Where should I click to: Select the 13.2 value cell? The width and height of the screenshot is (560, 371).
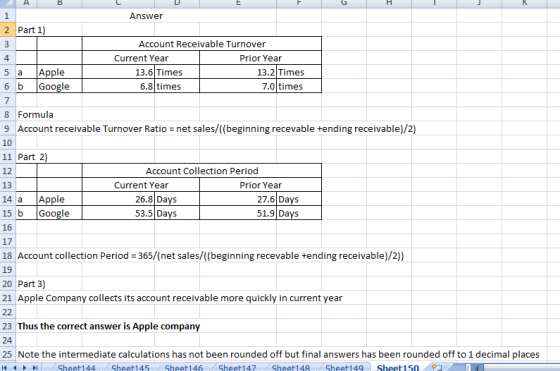[238, 72]
